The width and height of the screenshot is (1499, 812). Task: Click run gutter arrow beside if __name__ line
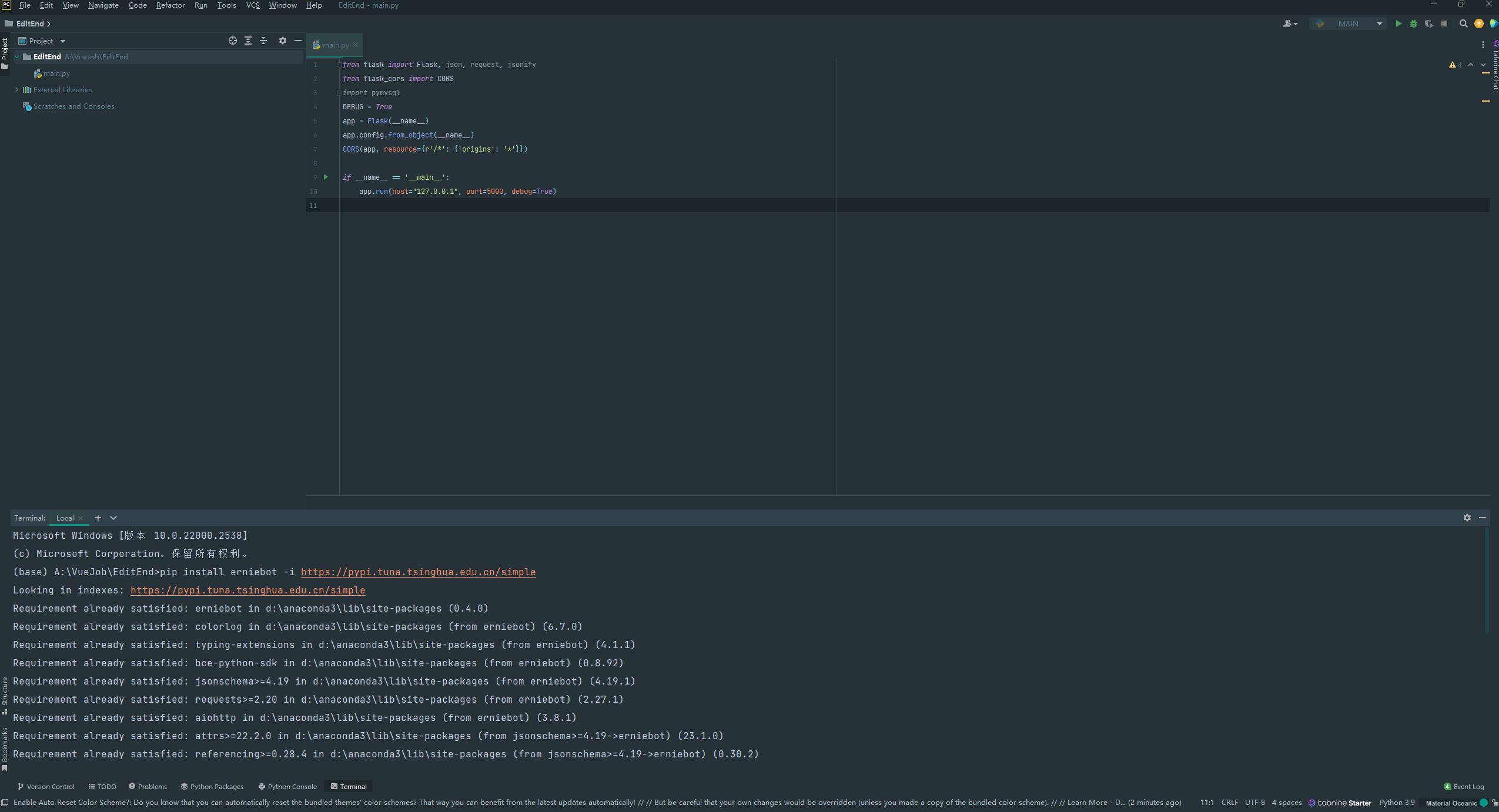tap(326, 177)
